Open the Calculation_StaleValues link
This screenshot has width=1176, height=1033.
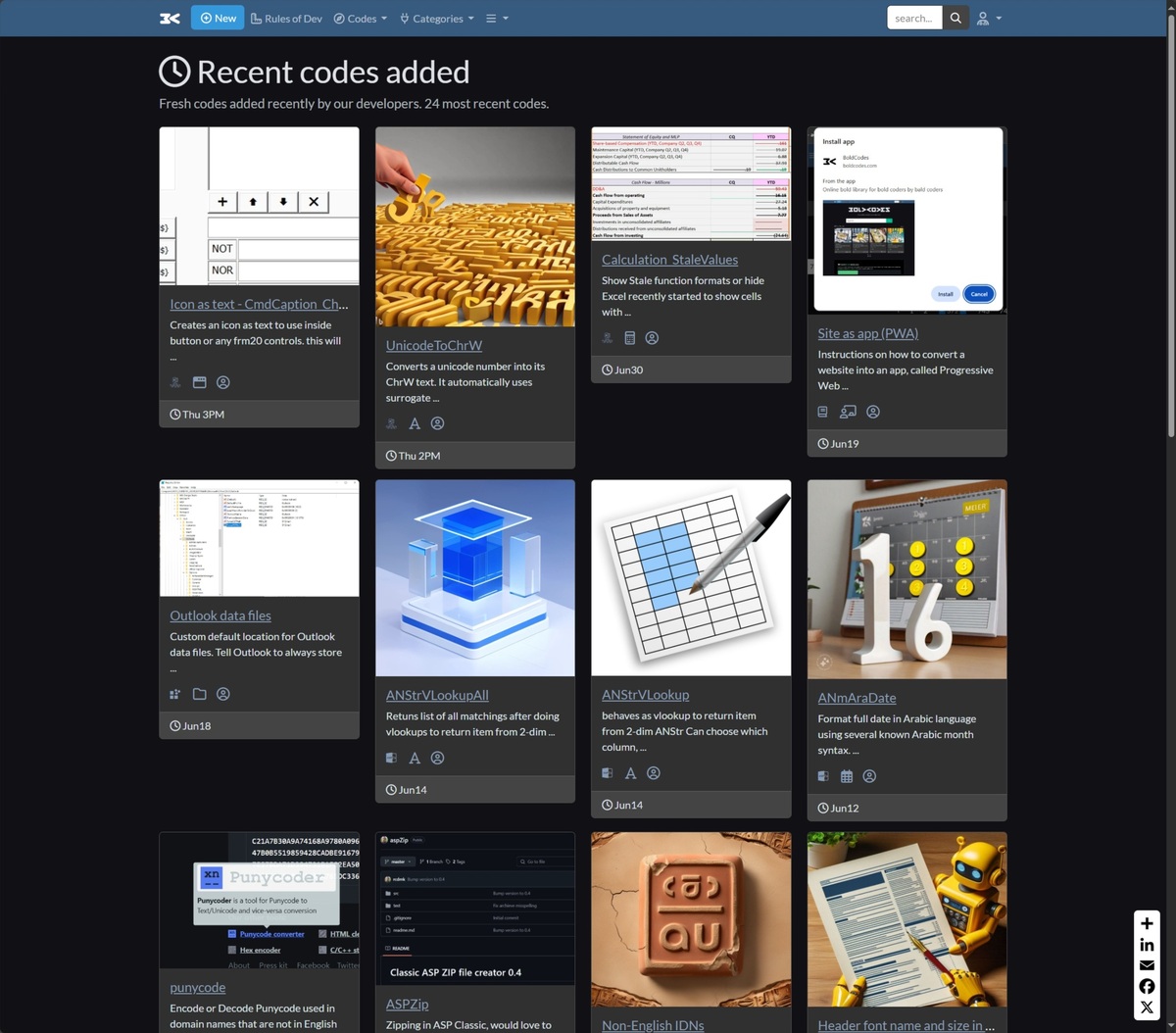tap(669, 260)
